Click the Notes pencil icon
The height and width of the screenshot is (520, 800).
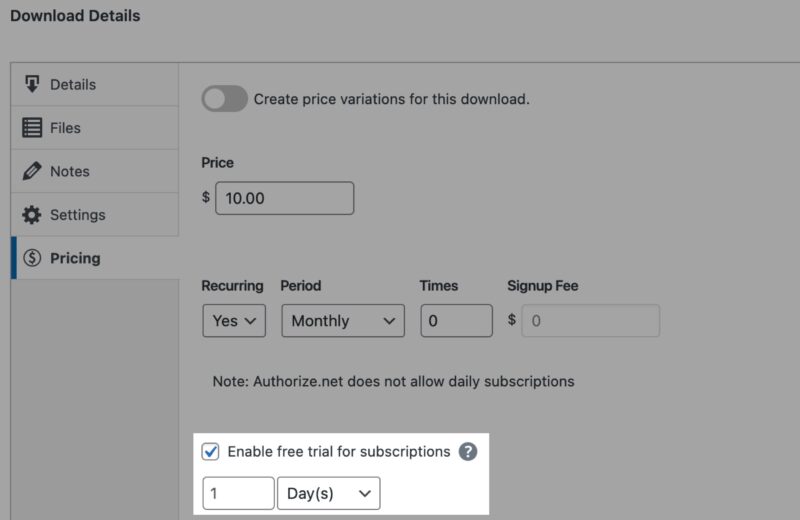point(32,171)
